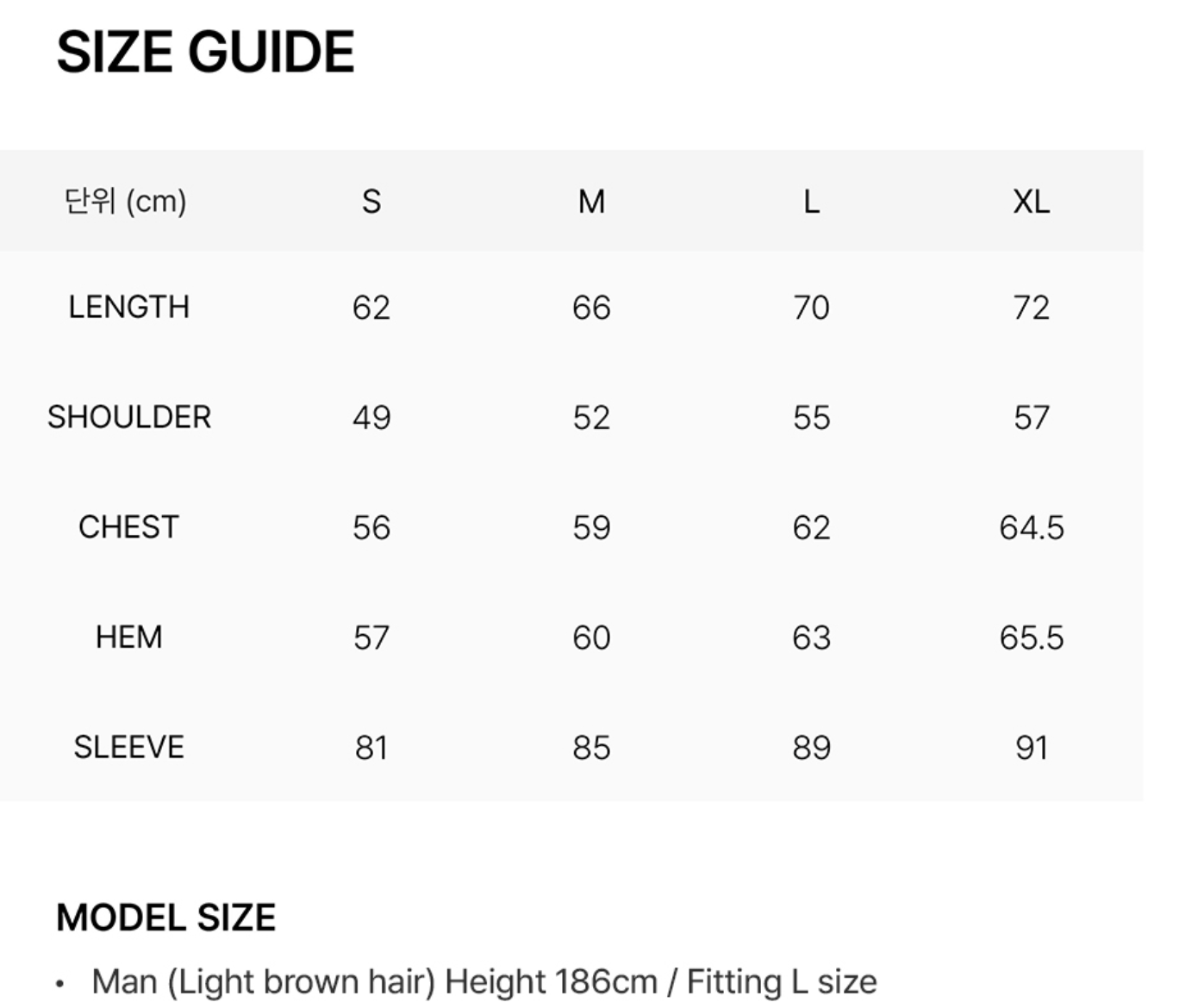
Task: Click S sleeve value 81
Action: pyautogui.click(x=371, y=748)
